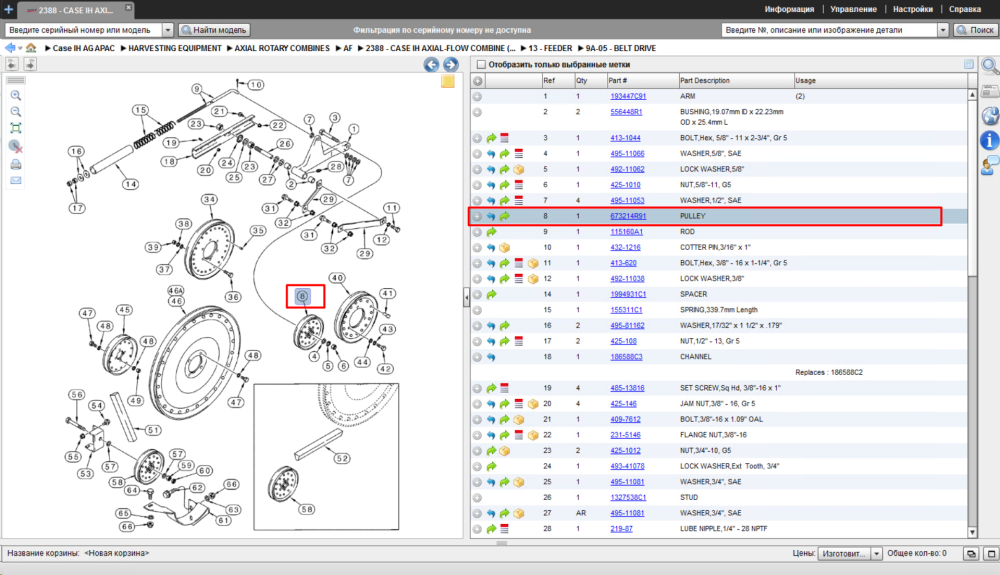Open part number 1994931C1 link

tap(628, 295)
